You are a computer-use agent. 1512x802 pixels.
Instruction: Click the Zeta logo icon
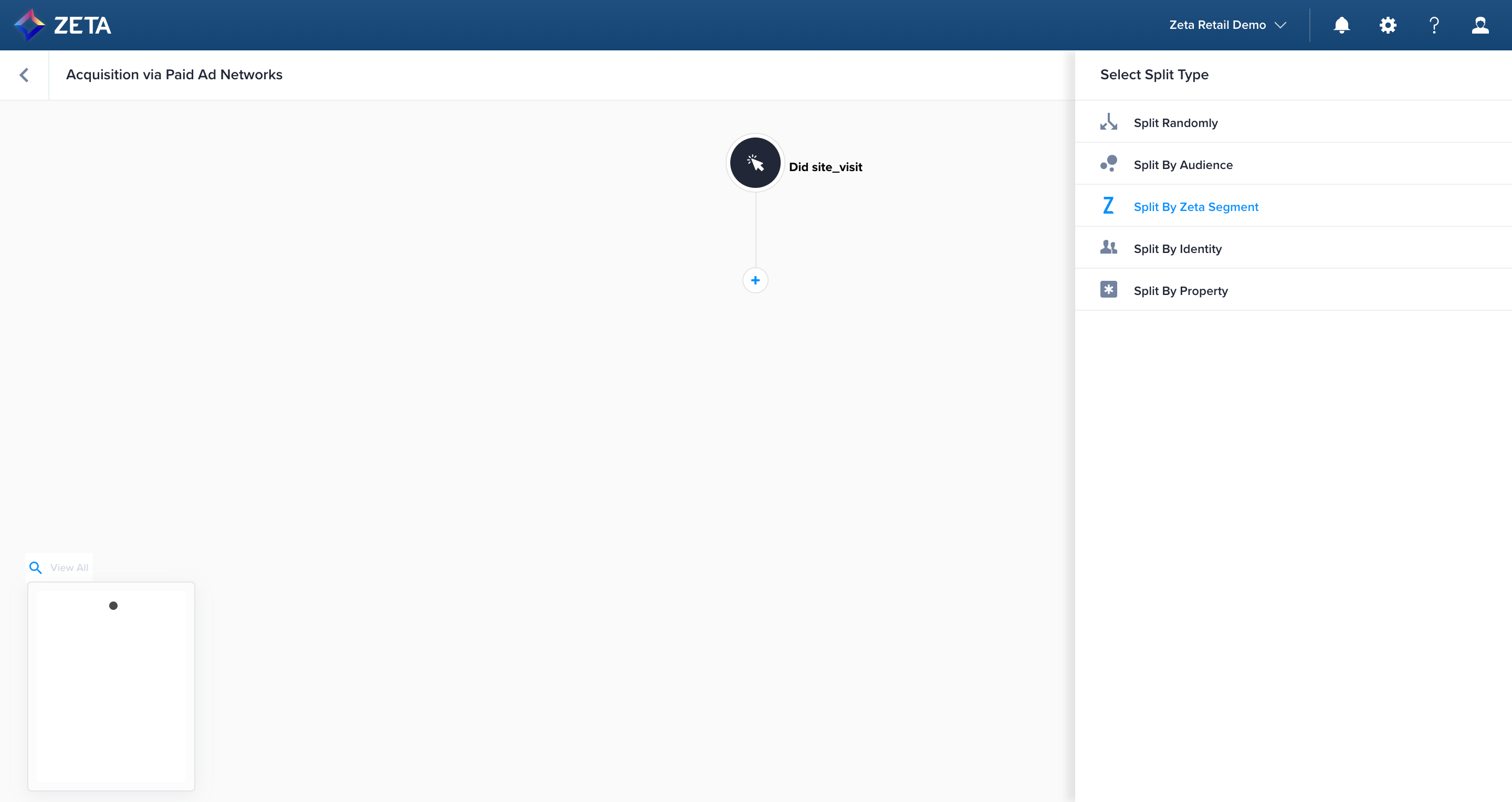(x=29, y=25)
